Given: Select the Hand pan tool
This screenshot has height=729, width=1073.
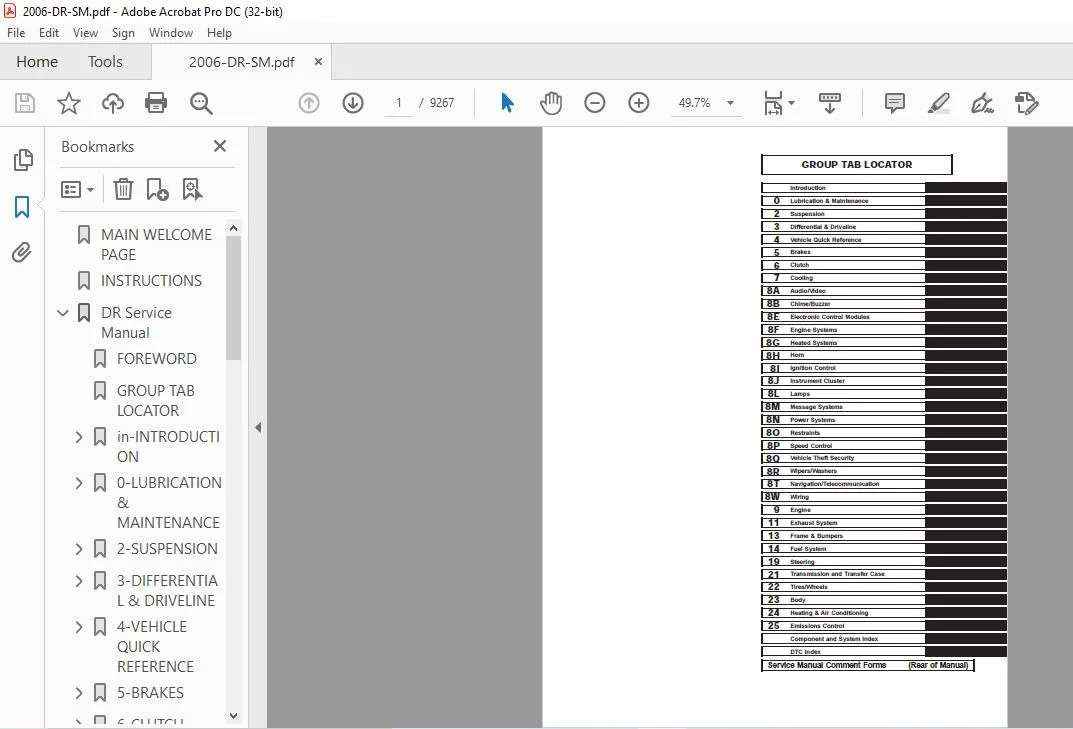Looking at the screenshot, I should 551,103.
